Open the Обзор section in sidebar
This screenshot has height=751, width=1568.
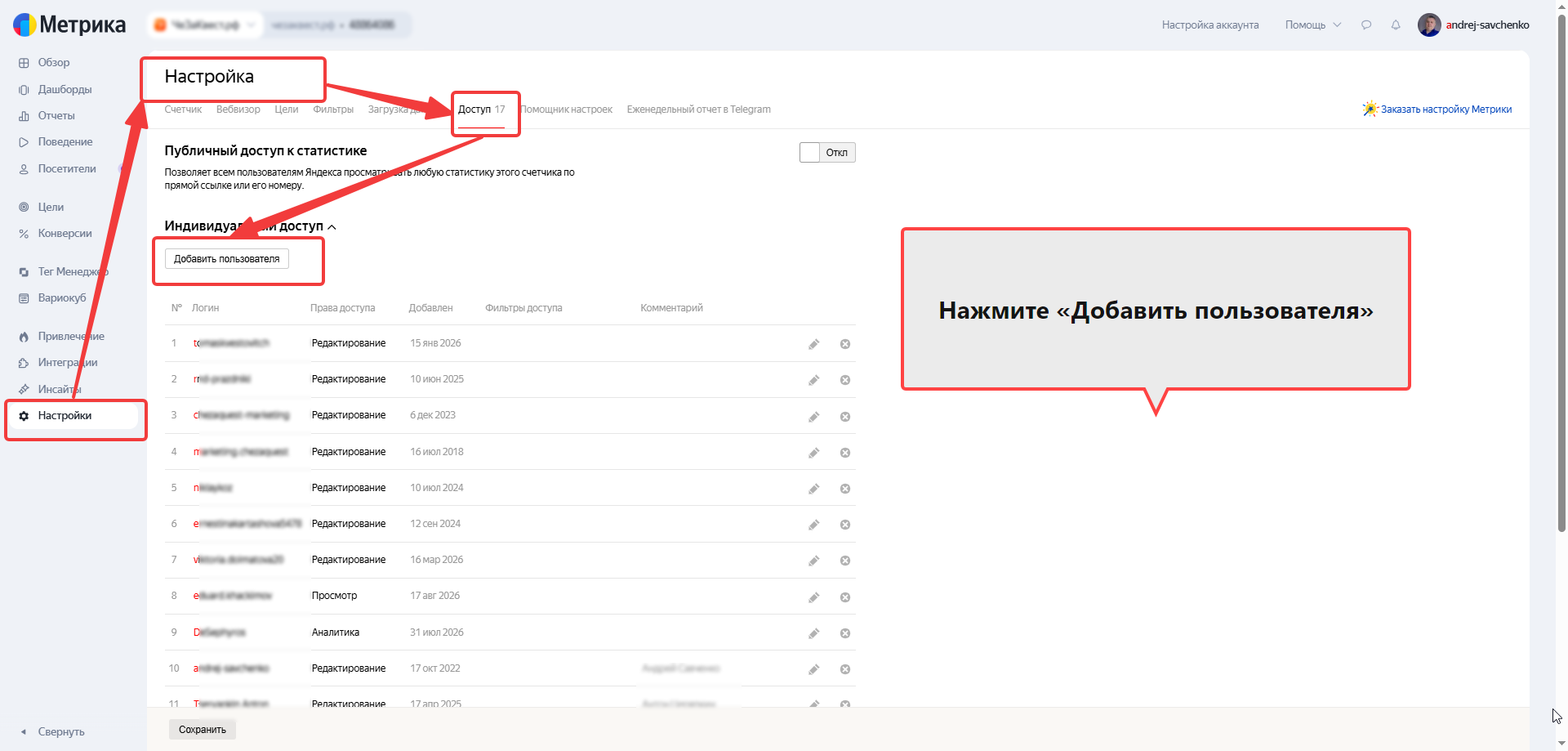click(x=54, y=63)
